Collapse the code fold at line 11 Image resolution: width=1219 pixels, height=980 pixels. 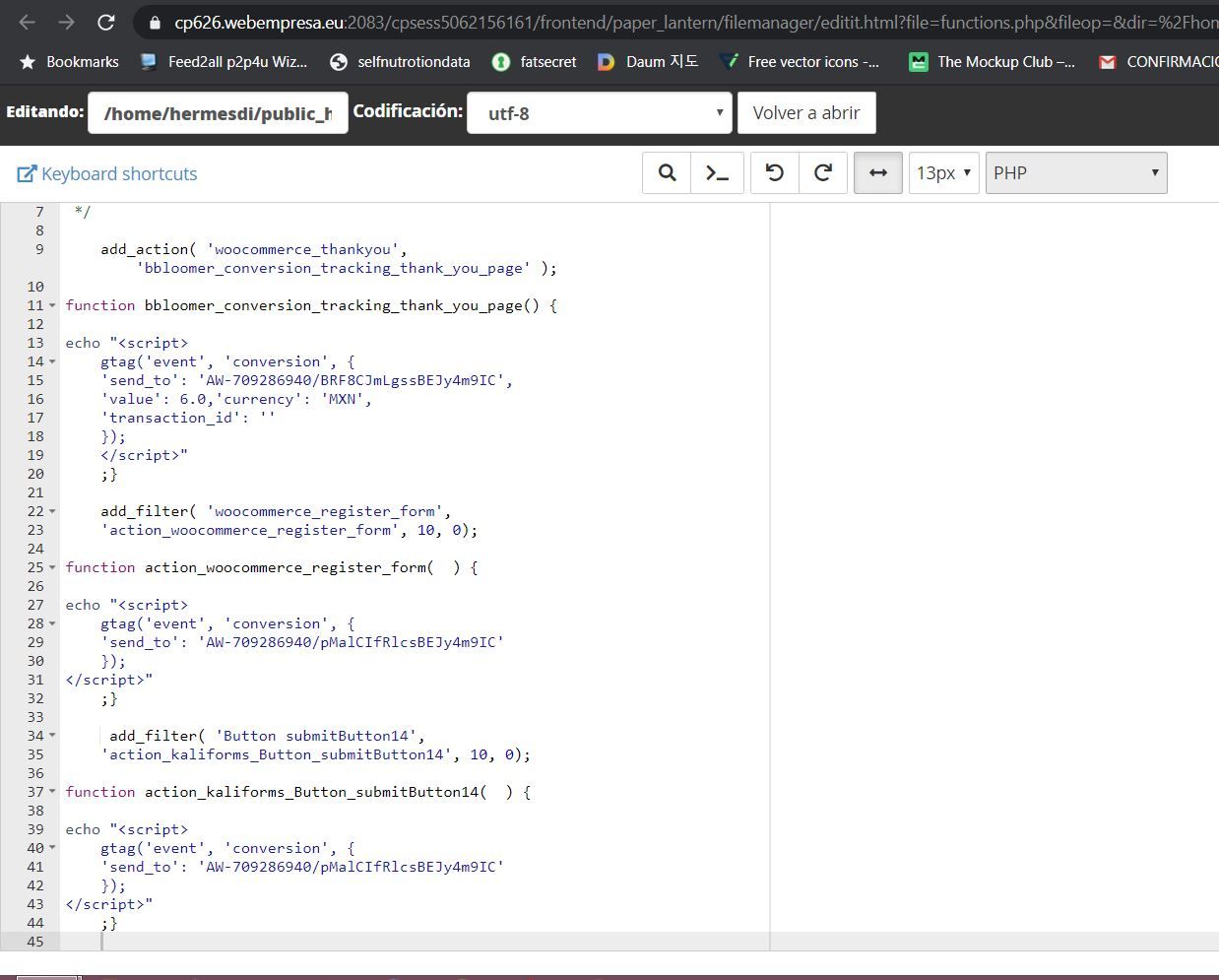click(x=52, y=305)
